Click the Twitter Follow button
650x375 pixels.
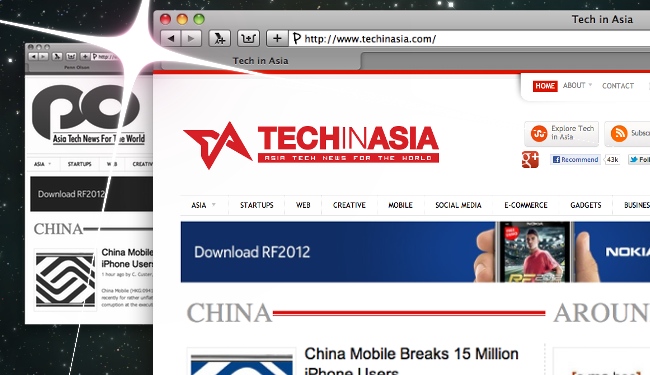(x=639, y=160)
